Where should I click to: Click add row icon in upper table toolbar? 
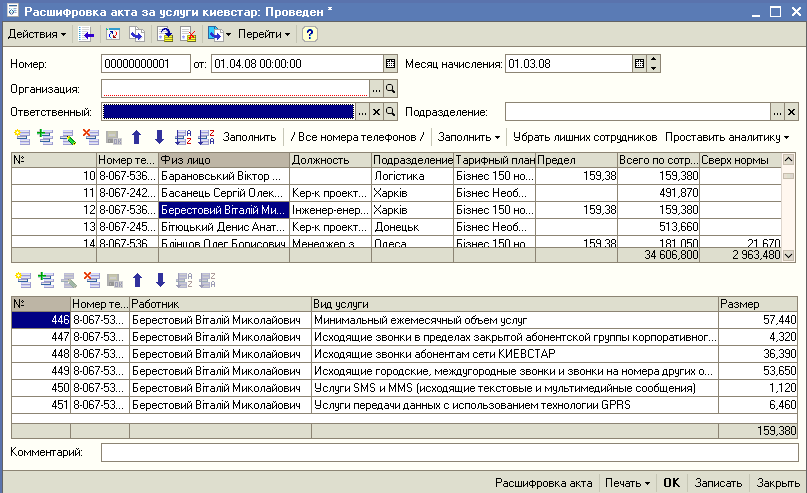pyautogui.click(x=23, y=136)
